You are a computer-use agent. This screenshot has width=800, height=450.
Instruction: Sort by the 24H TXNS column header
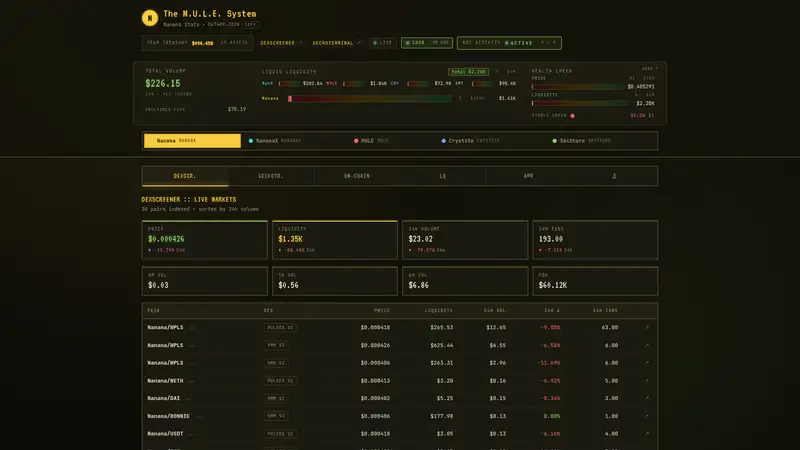[605, 311]
